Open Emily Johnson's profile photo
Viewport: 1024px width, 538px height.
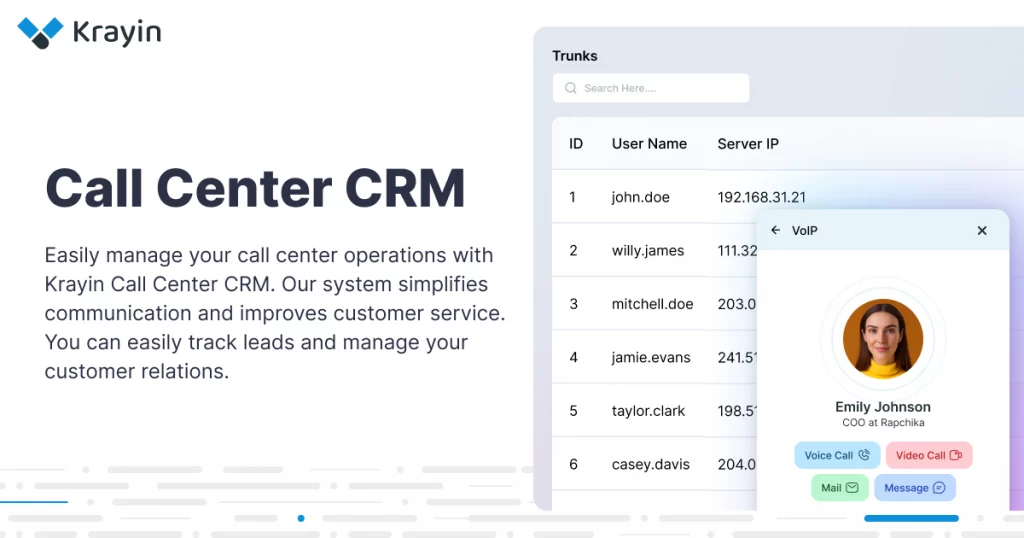point(882,338)
